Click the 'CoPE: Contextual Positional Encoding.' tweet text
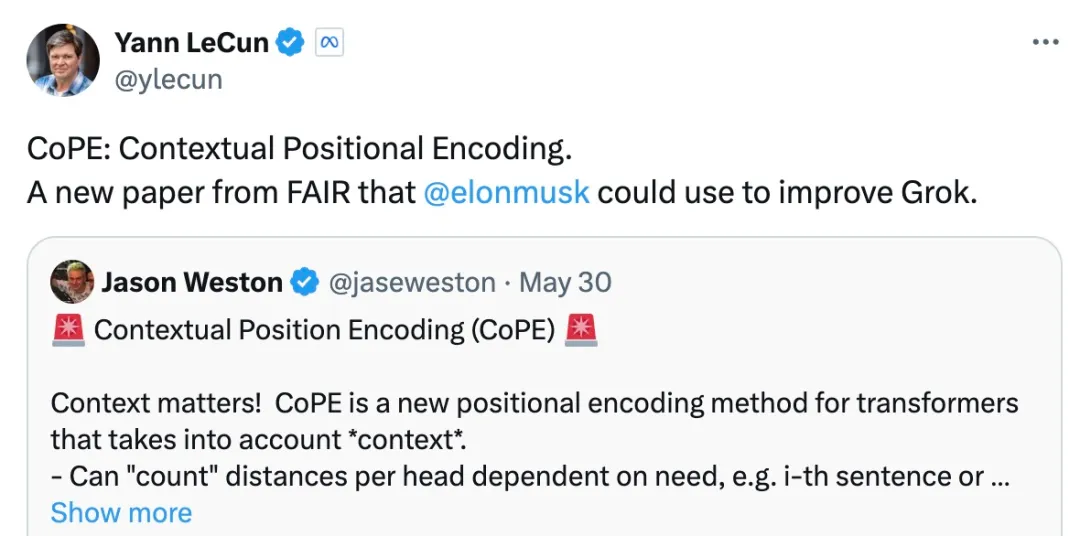 (x=300, y=149)
